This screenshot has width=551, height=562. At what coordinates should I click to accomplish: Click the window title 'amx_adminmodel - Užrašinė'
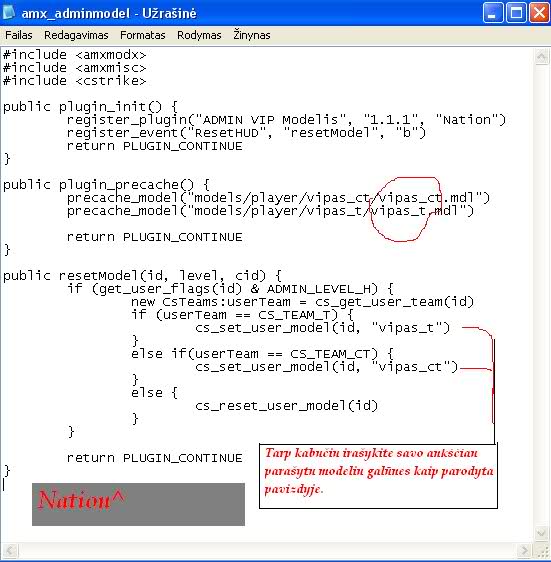click(x=109, y=14)
